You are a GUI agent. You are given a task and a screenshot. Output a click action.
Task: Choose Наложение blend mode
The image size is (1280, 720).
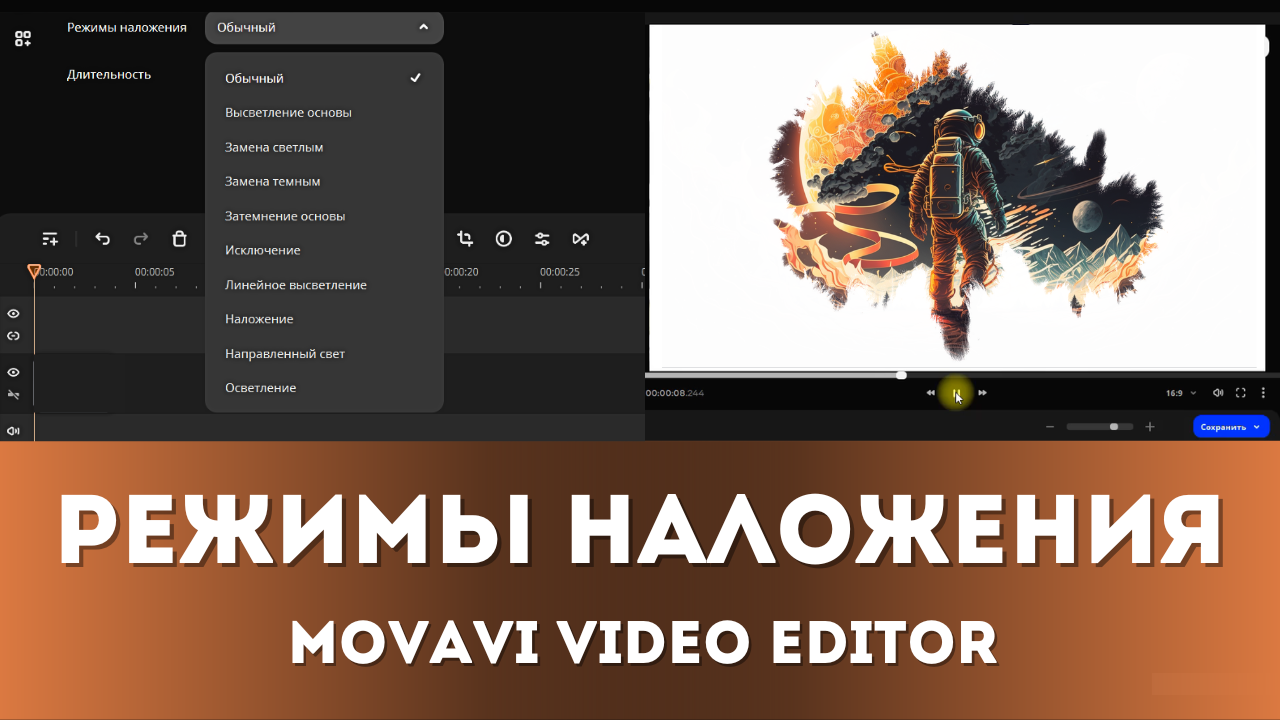324,319
